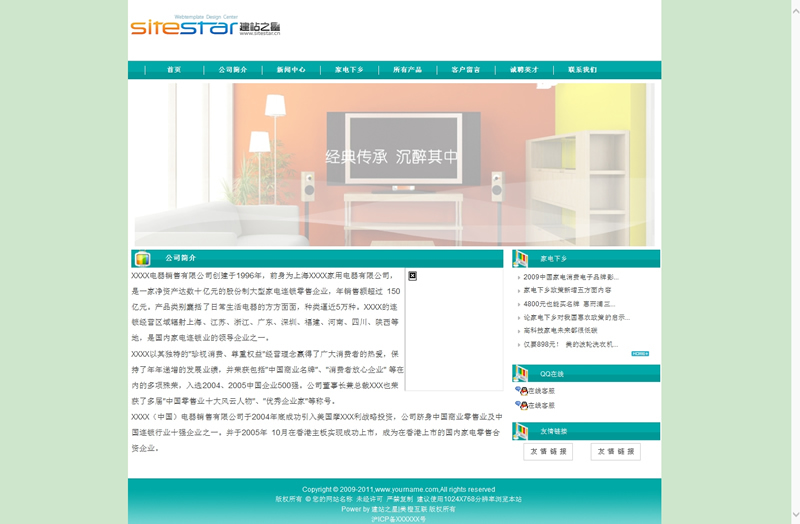The image size is (800, 524).
Task: Open 客户留言 in the navigation bar
Action: click(466, 70)
